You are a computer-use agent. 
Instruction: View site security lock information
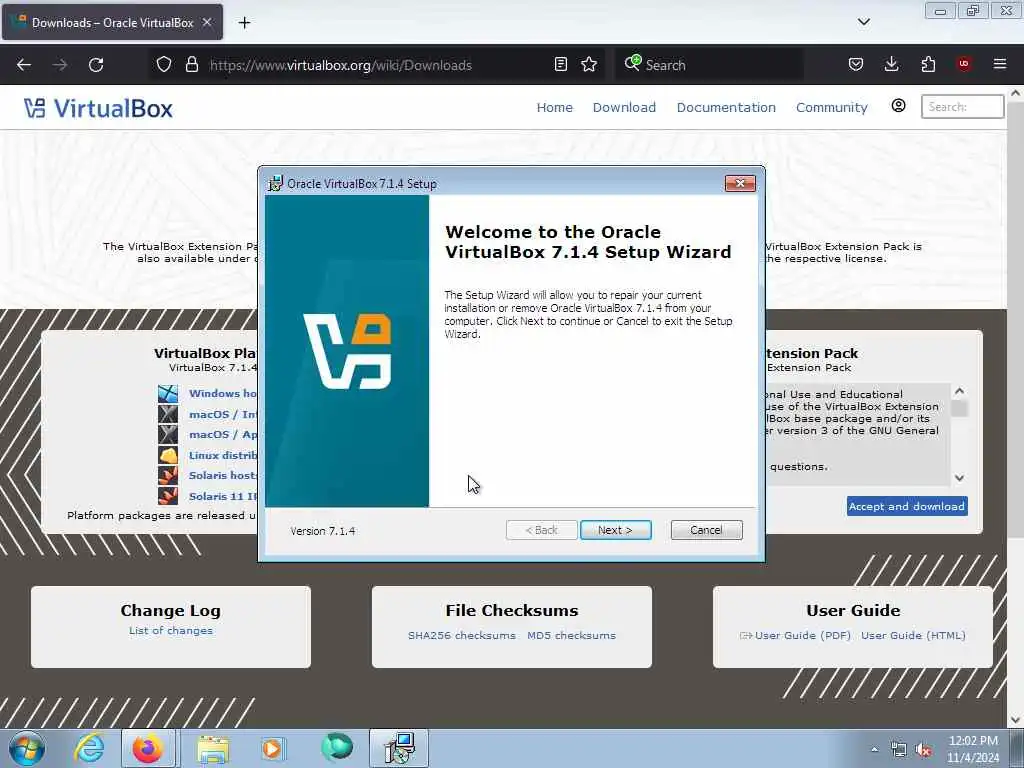pyautogui.click(x=191, y=64)
